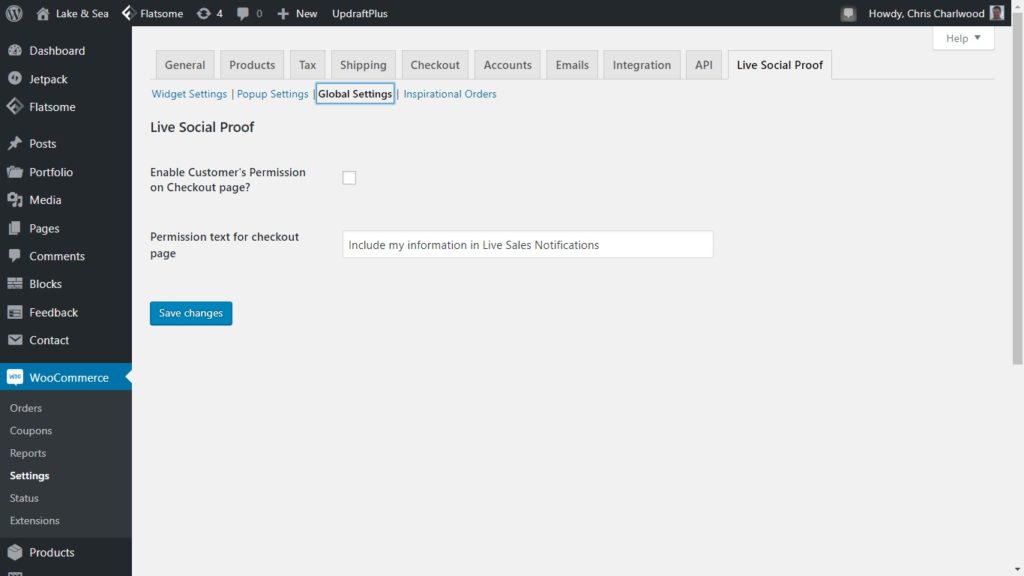Open the updates icon showing 4
The width and height of the screenshot is (1024, 576).
coord(204,13)
